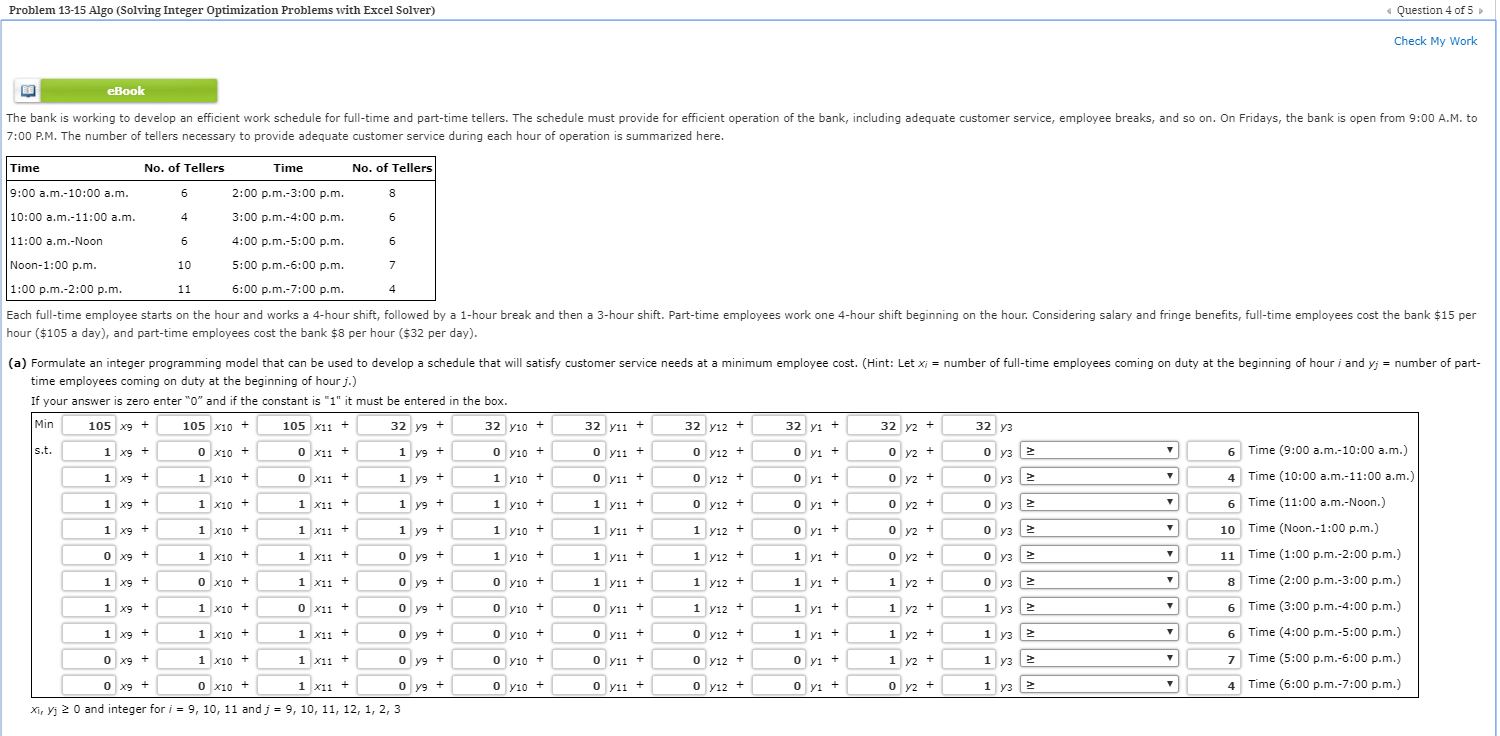The height and width of the screenshot is (736, 1500).
Task: Open inequality dropdown for 11:00 a.m.-Noon row
Action: pyautogui.click(x=1099, y=503)
